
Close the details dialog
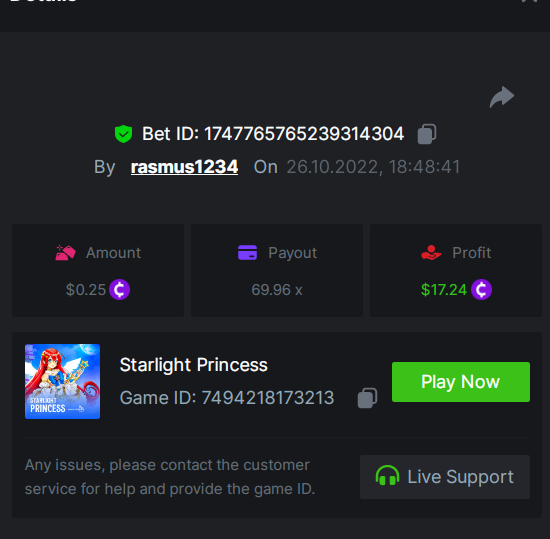pos(529,1)
